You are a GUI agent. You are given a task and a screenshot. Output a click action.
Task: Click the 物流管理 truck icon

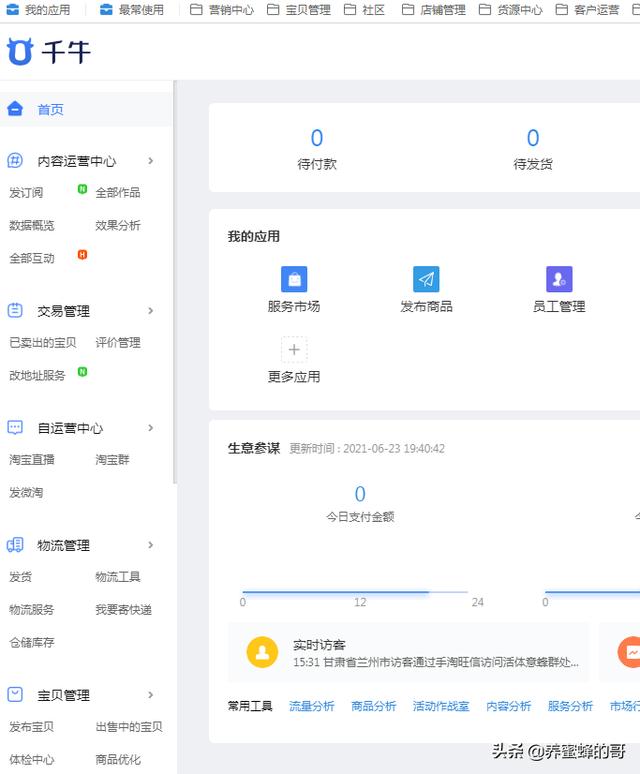15,545
